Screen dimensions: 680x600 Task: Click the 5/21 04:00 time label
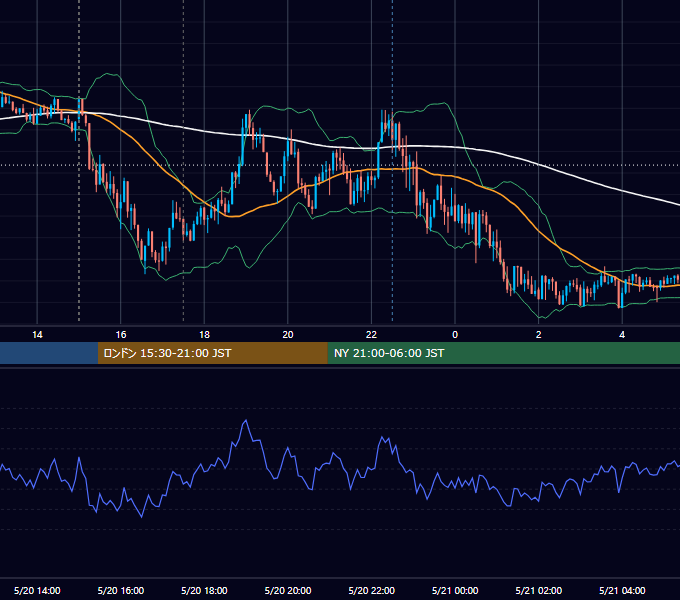click(622, 590)
